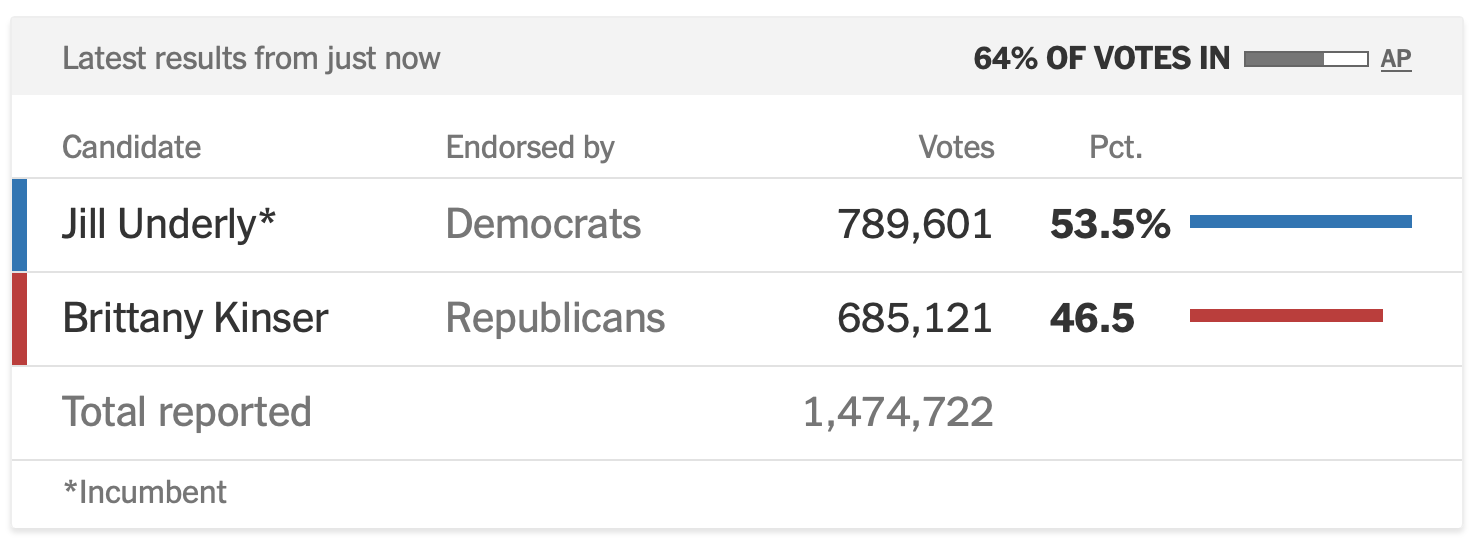Click the Incumbent footnote text
Viewport: 1470px width, 548px height.
coord(145,492)
